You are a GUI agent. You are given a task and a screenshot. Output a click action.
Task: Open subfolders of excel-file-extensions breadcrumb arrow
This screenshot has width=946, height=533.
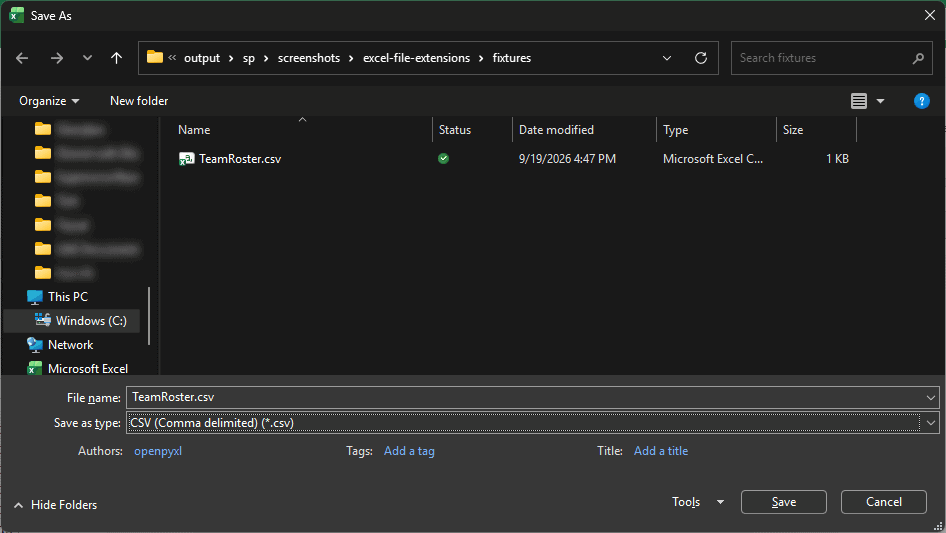pos(481,59)
